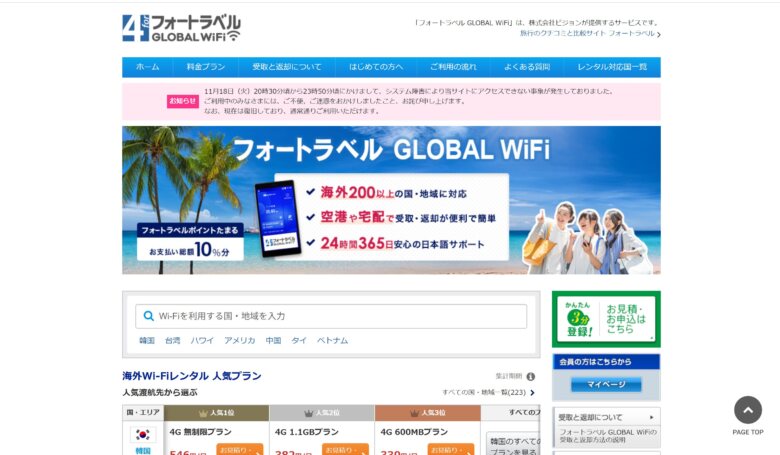Click the Fortravel GLOBAL WiFi logo
Viewport: 780px width, 455px height.
point(181,28)
